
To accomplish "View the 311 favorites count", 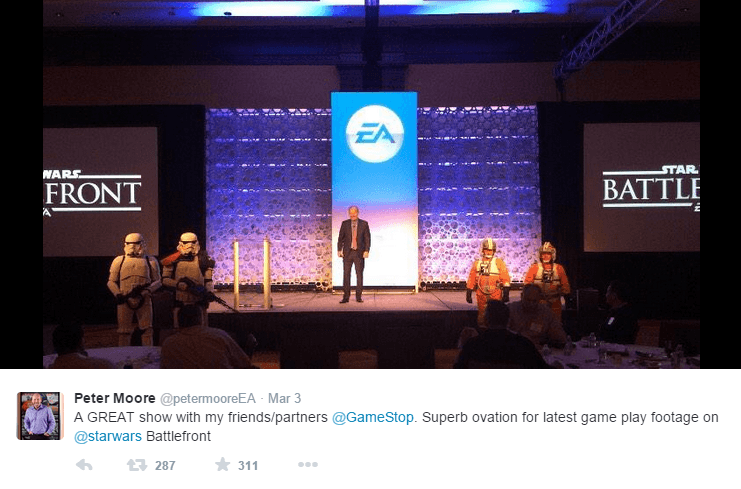I will pyautogui.click(x=248, y=466).
